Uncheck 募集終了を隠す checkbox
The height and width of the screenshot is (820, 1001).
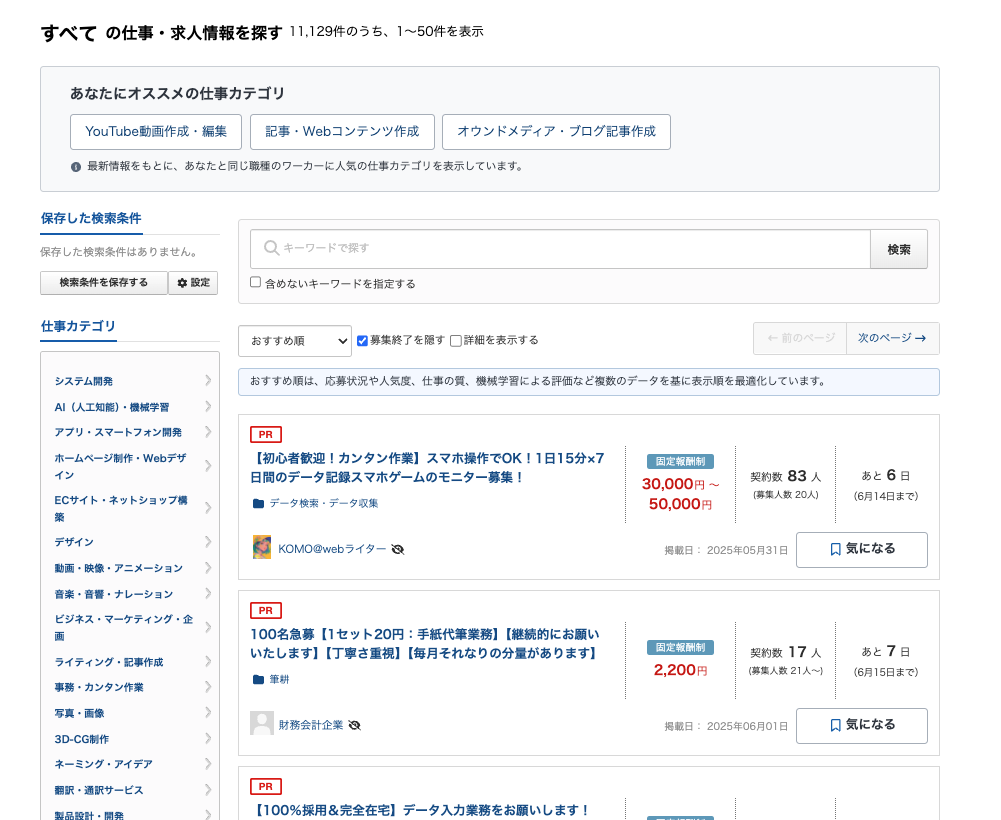[x=362, y=340]
